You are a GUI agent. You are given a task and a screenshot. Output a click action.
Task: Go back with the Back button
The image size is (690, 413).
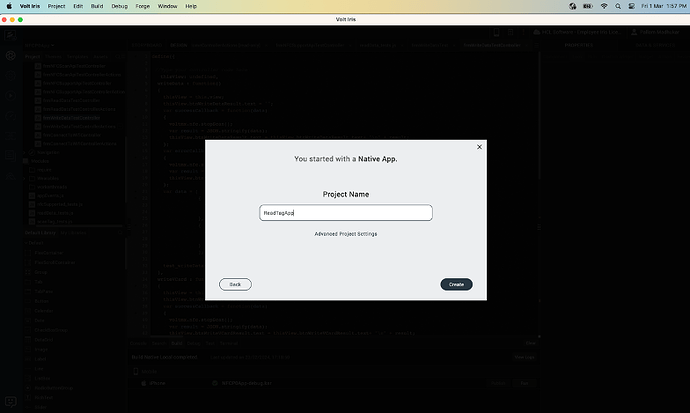pyautogui.click(x=235, y=284)
